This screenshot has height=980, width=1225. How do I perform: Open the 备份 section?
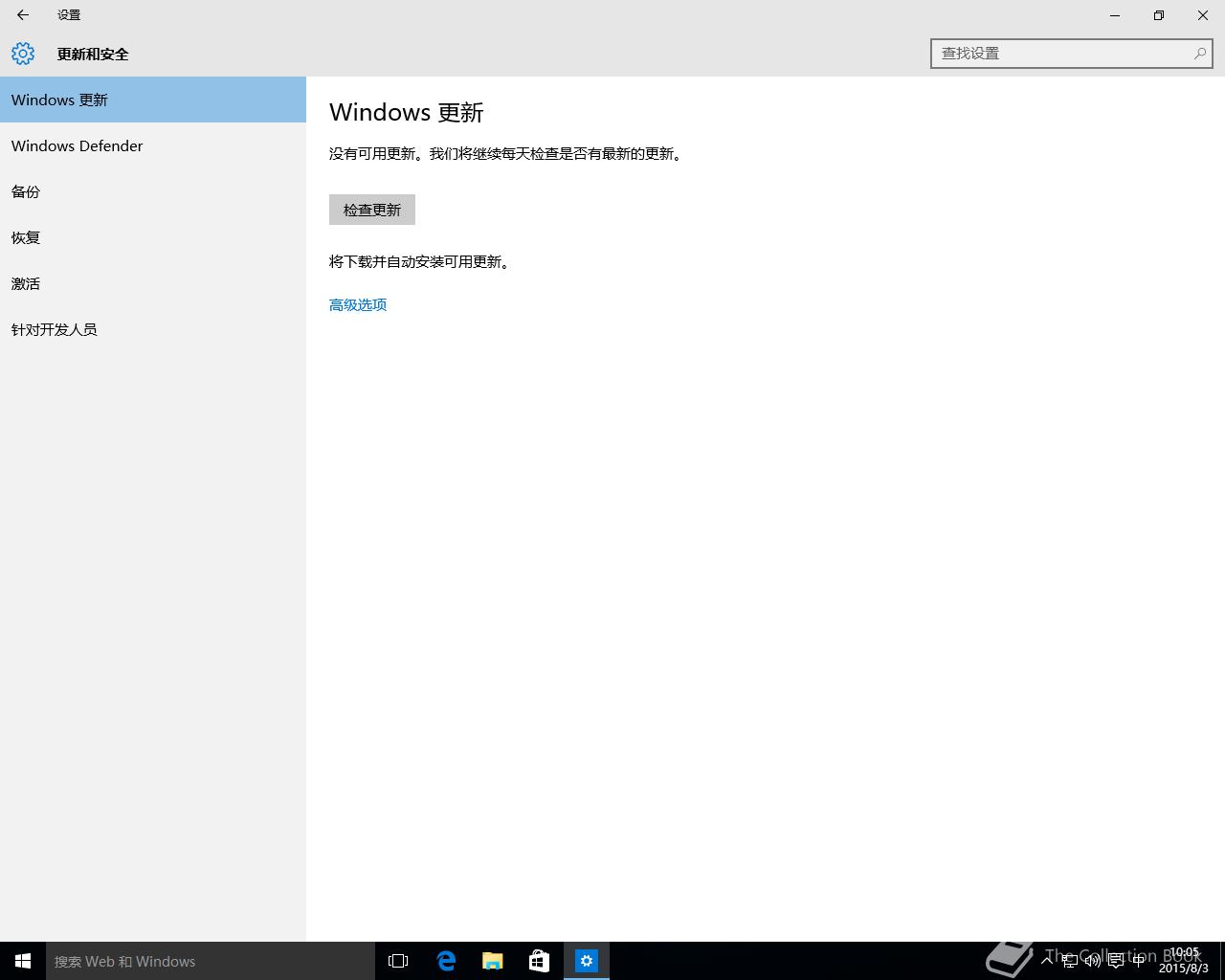pyautogui.click(x=153, y=191)
